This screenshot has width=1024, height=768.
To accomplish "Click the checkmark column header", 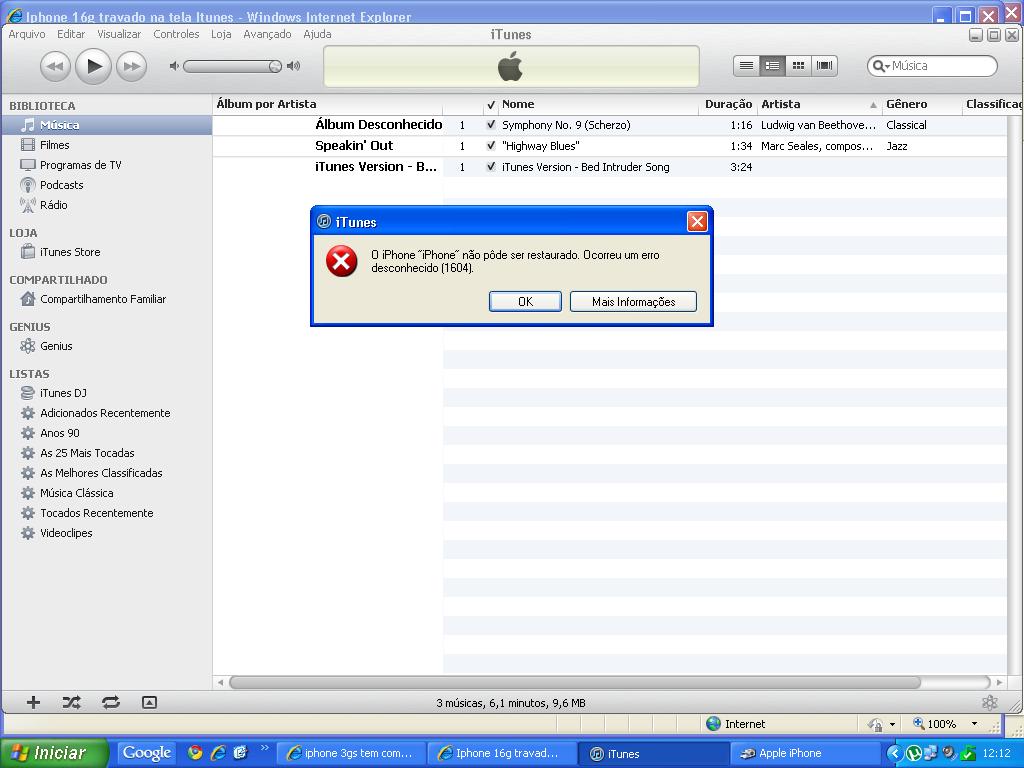I will pyautogui.click(x=491, y=104).
